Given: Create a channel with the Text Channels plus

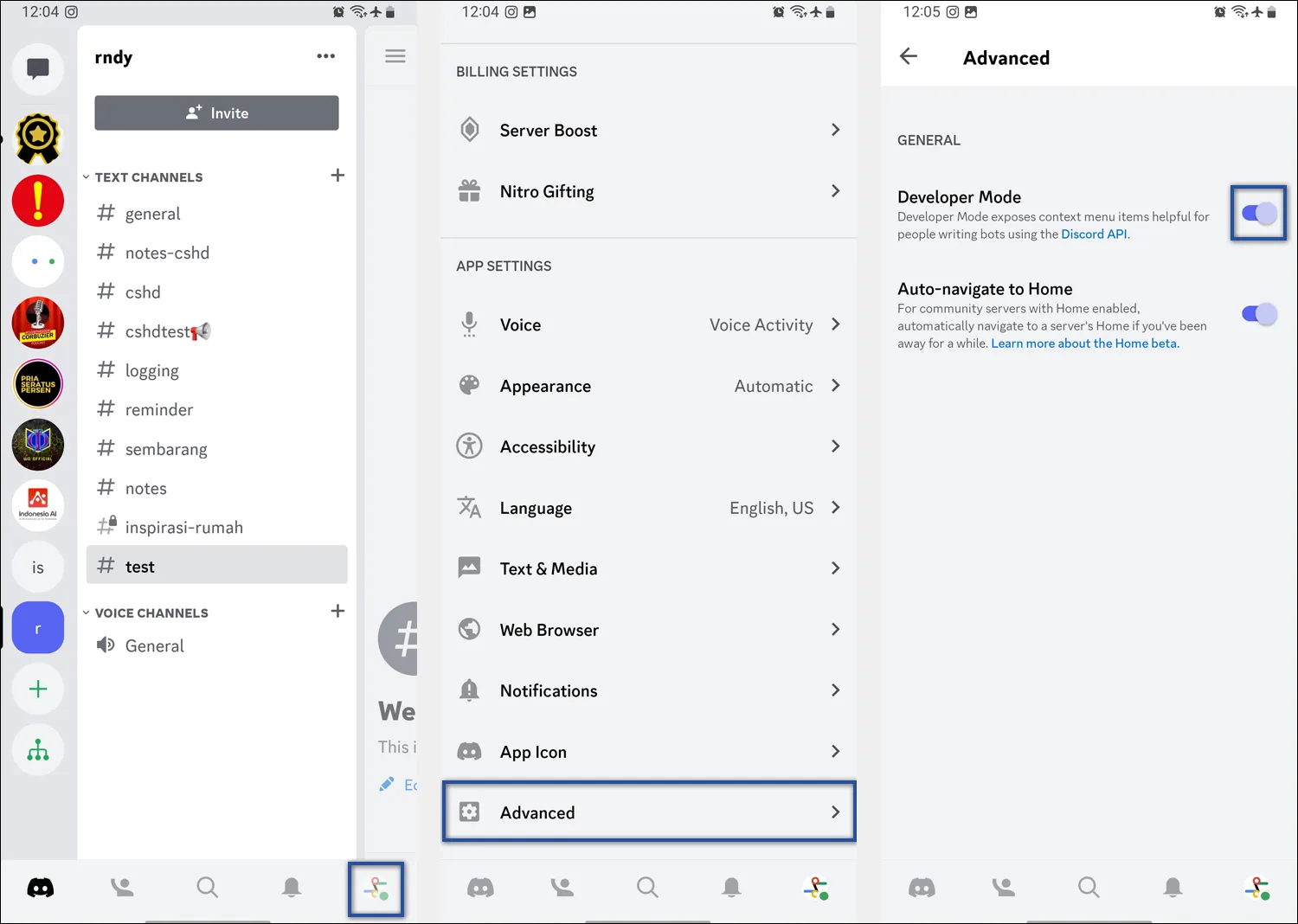Looking at the screenshot, I should click(337, 175).
